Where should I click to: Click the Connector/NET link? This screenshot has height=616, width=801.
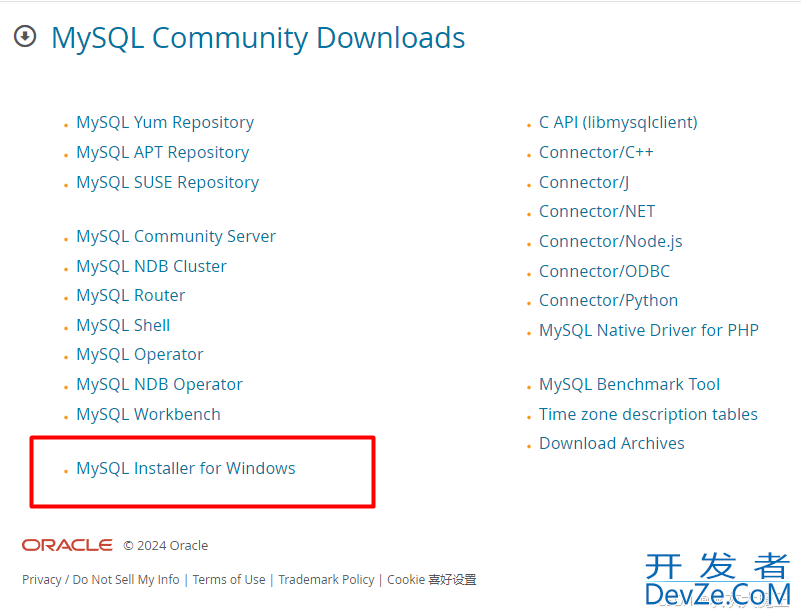(x=597, y=211)
